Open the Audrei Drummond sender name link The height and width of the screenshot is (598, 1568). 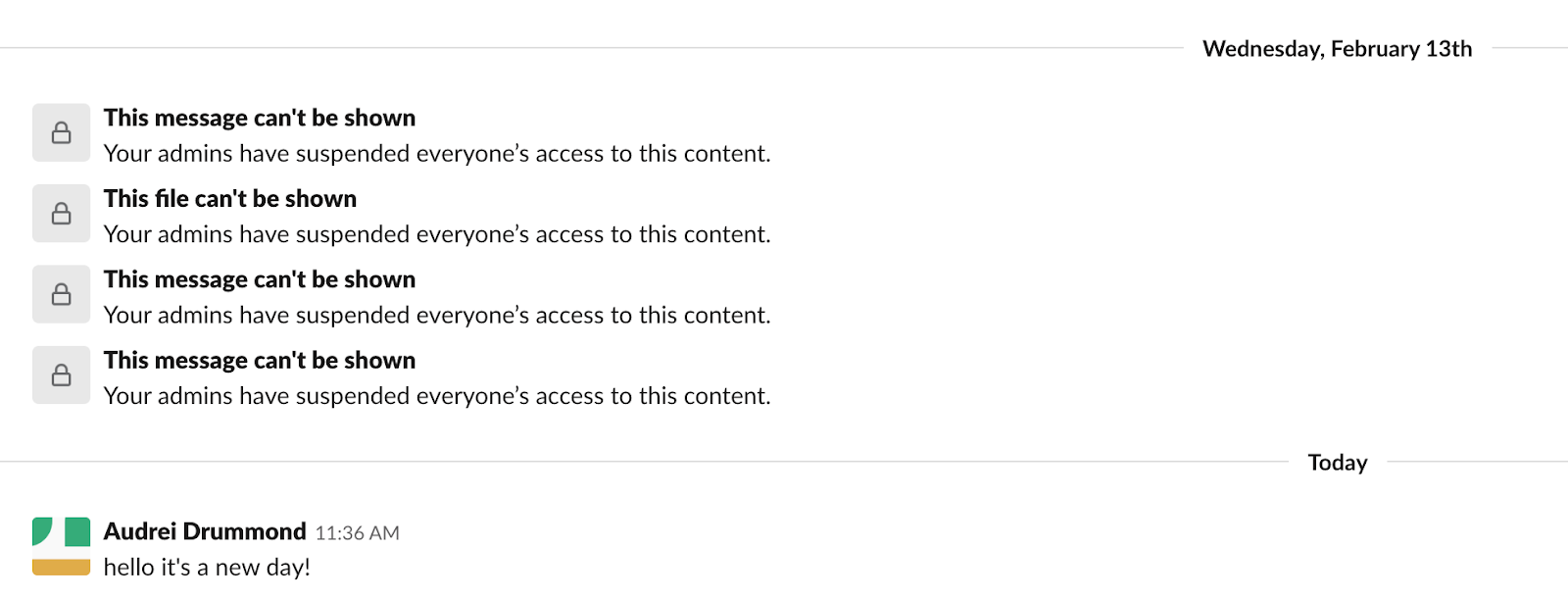205,531
